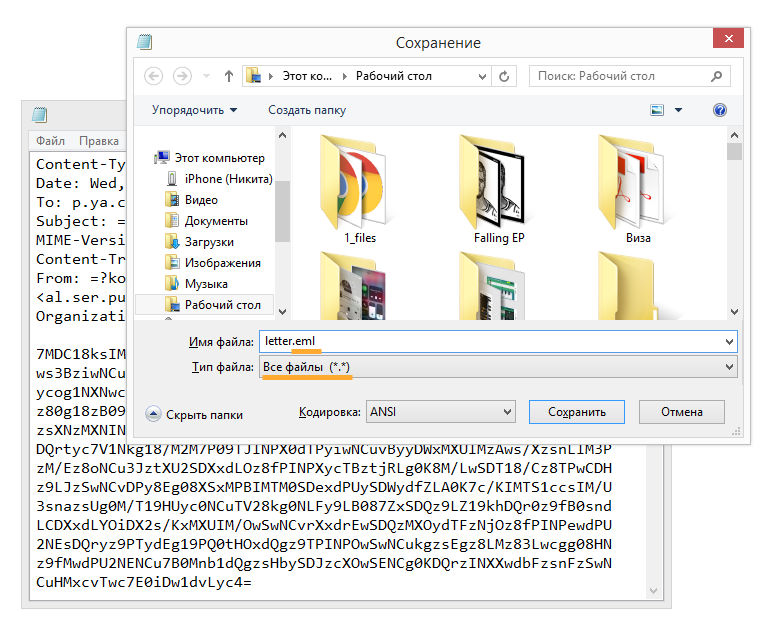Open the Тип файла dropdown
771x634 pixels.
point(727,368)
